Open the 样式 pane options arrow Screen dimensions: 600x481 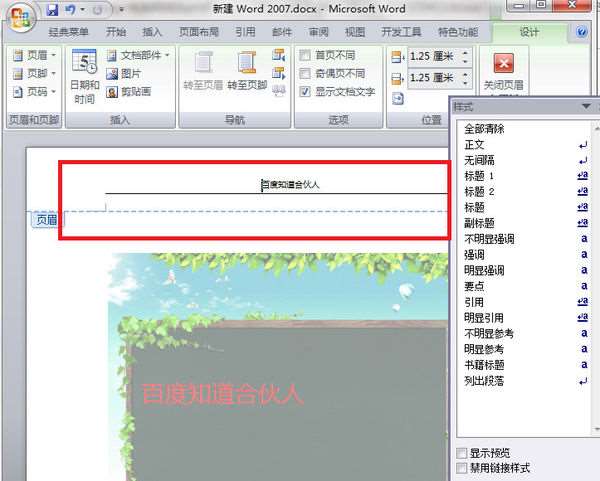pyautogui.click(x=586, y=106)
